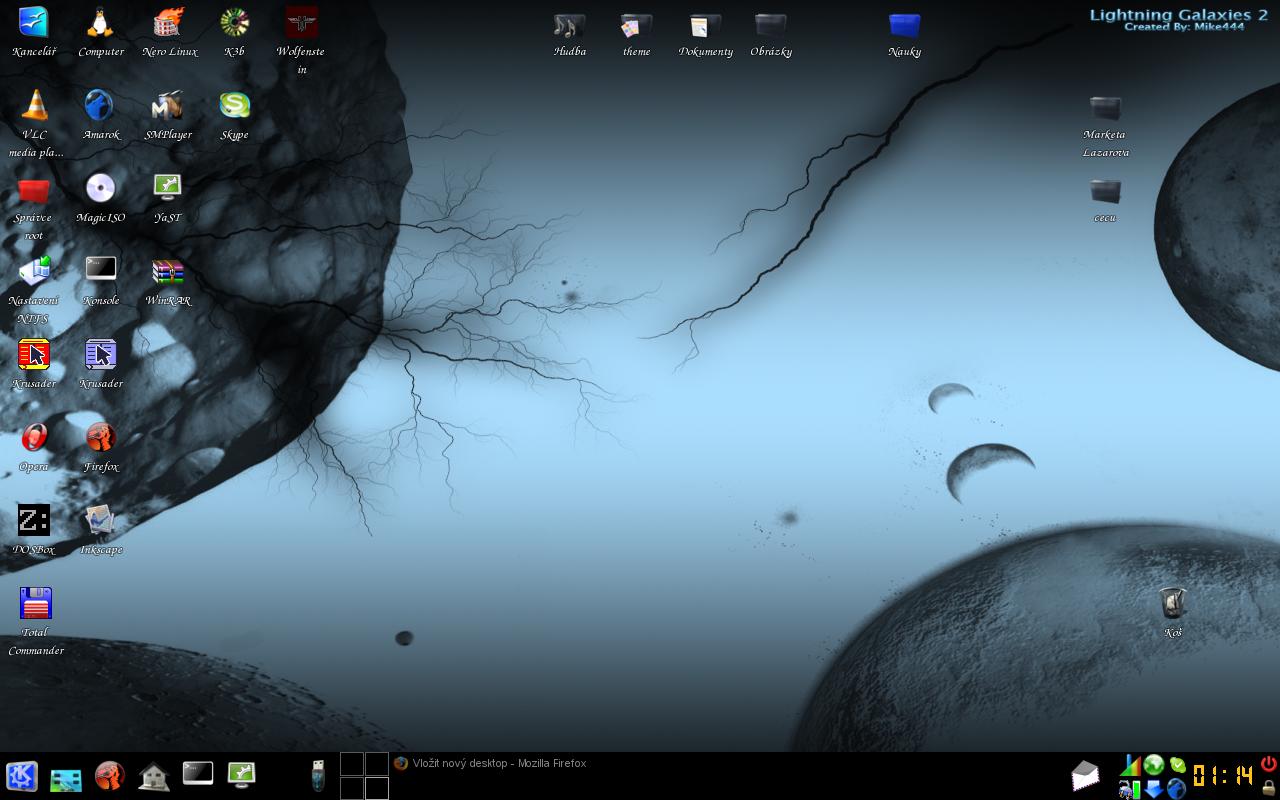Image resolution: width=1280 pixels, height=800 pixels.
Task: Open the blue globe Amarok tray icon
Action: click(x=1177, y=789)
